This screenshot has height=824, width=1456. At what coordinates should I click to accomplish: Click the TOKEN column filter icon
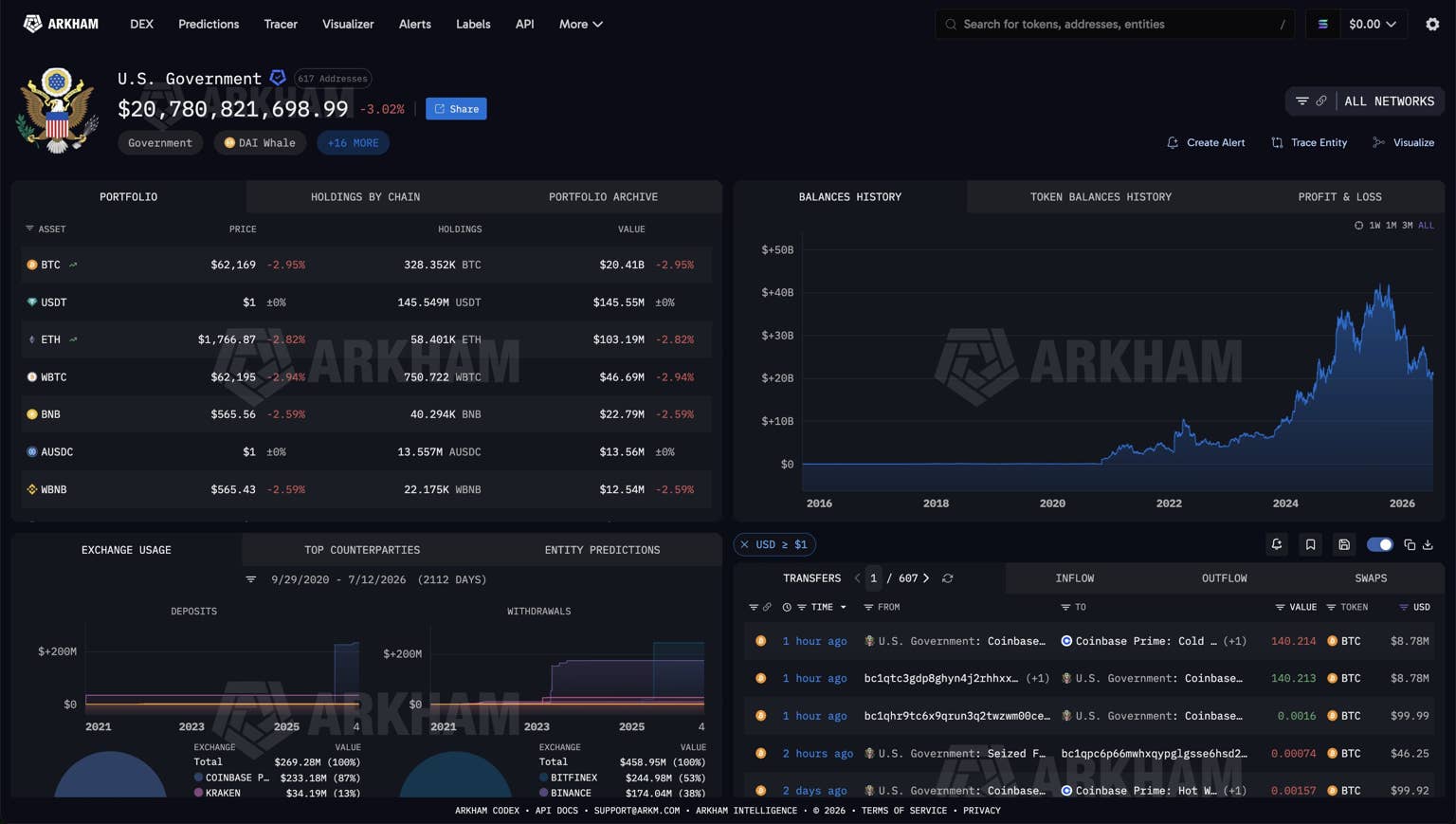click(1331, 607)
